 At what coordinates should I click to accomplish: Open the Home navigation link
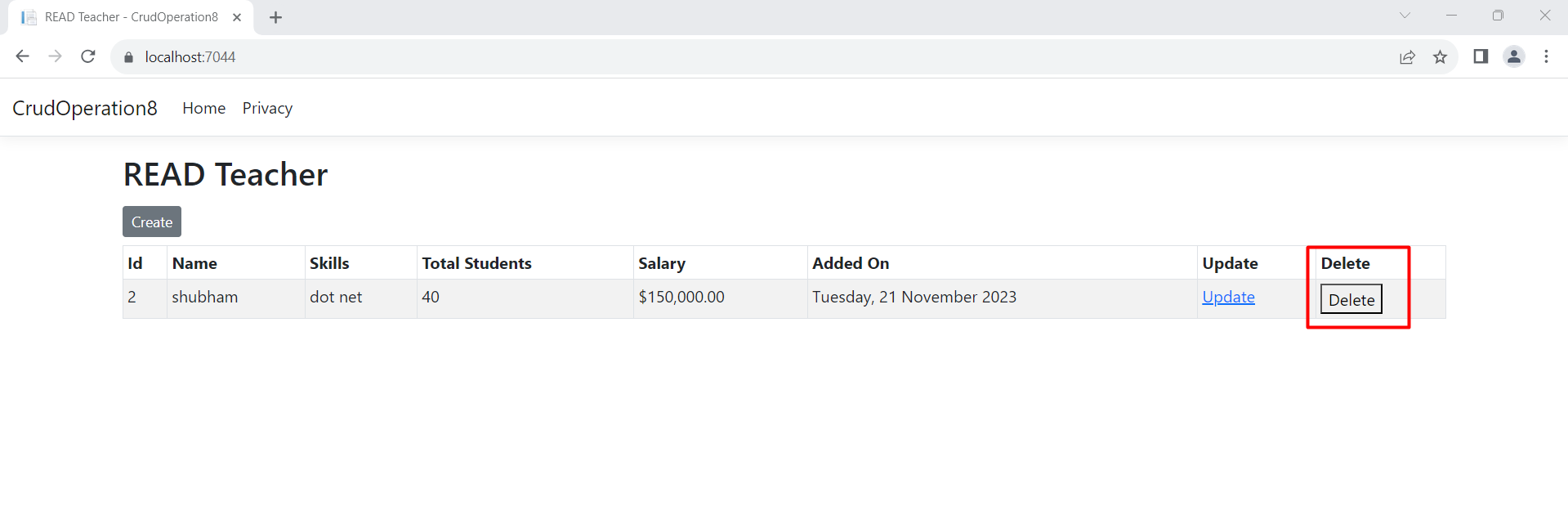[x=204, y=108]
